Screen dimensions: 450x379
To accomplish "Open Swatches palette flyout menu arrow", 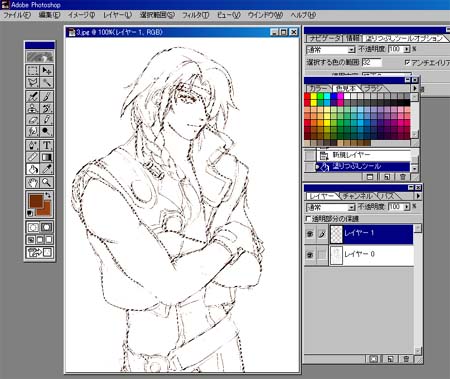I will [415, 88].
